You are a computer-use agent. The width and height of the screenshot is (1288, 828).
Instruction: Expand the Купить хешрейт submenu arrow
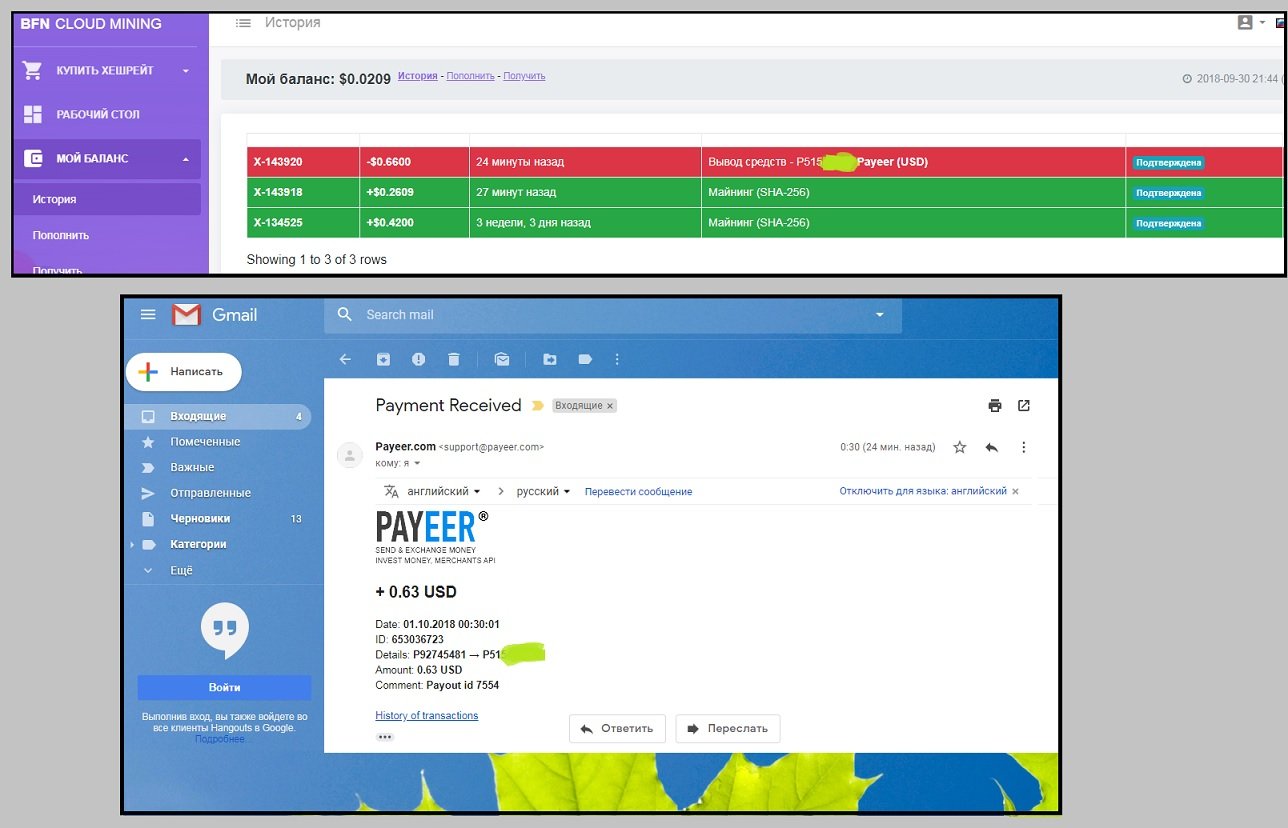click(186, 71)
